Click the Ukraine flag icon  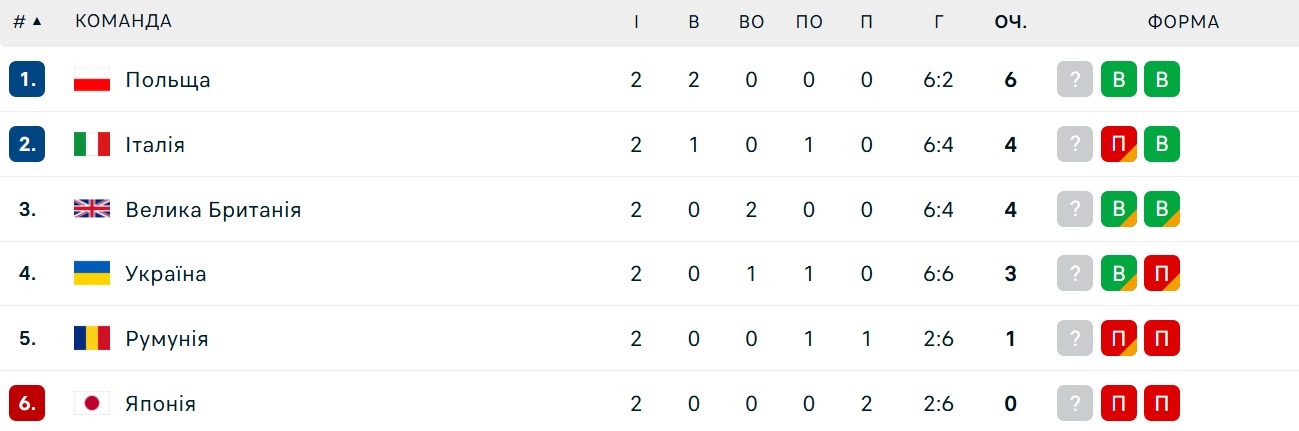(x=92, y=274)
